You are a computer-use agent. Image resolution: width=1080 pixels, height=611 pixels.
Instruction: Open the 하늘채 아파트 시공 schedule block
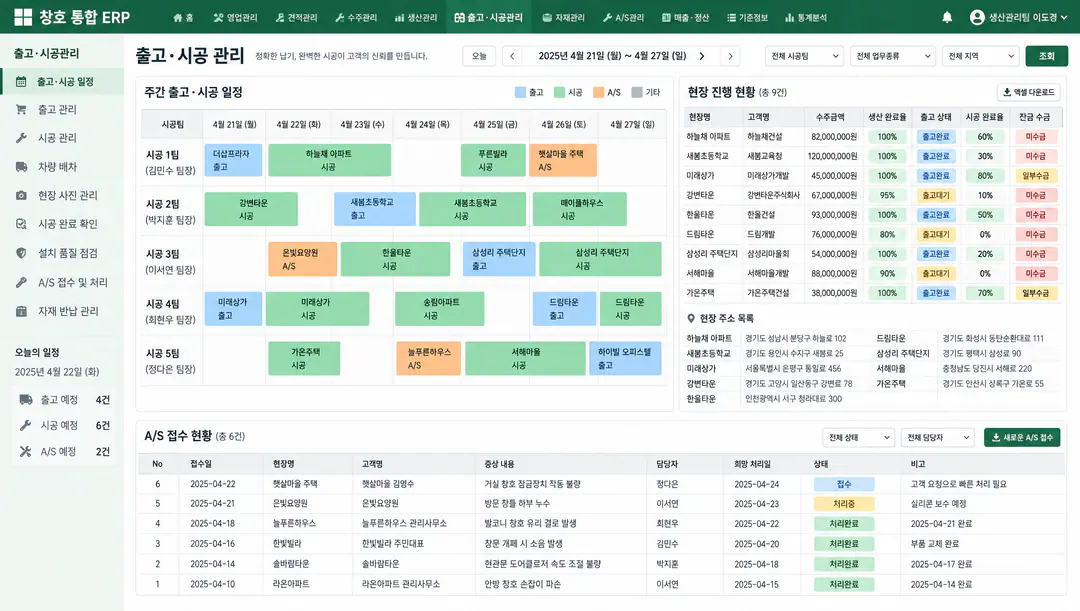coord(329,160)
